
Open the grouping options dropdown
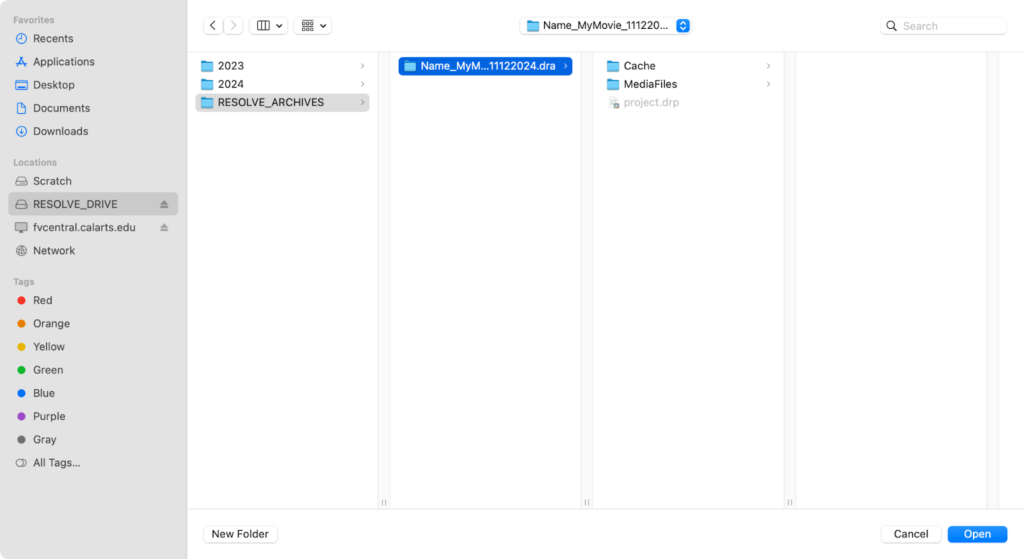point(312,26)
